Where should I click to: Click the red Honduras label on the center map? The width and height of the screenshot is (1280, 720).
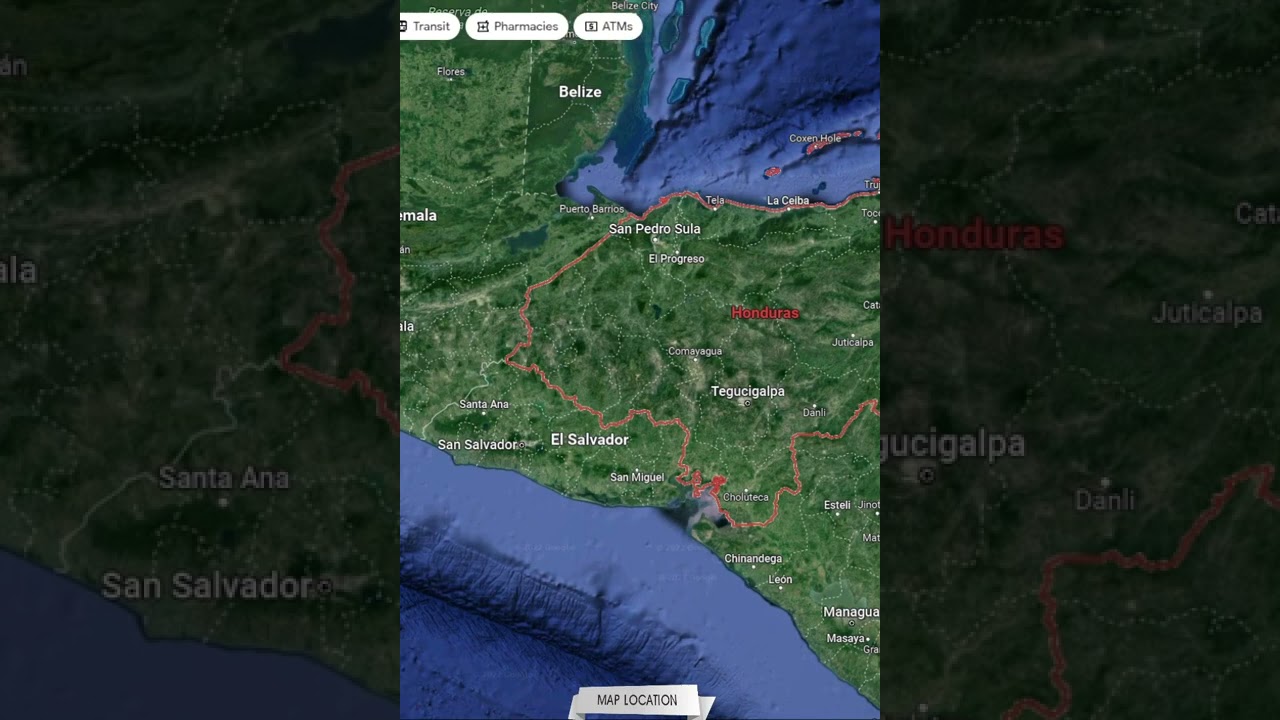pyautogui.click(x=765, y=313)
